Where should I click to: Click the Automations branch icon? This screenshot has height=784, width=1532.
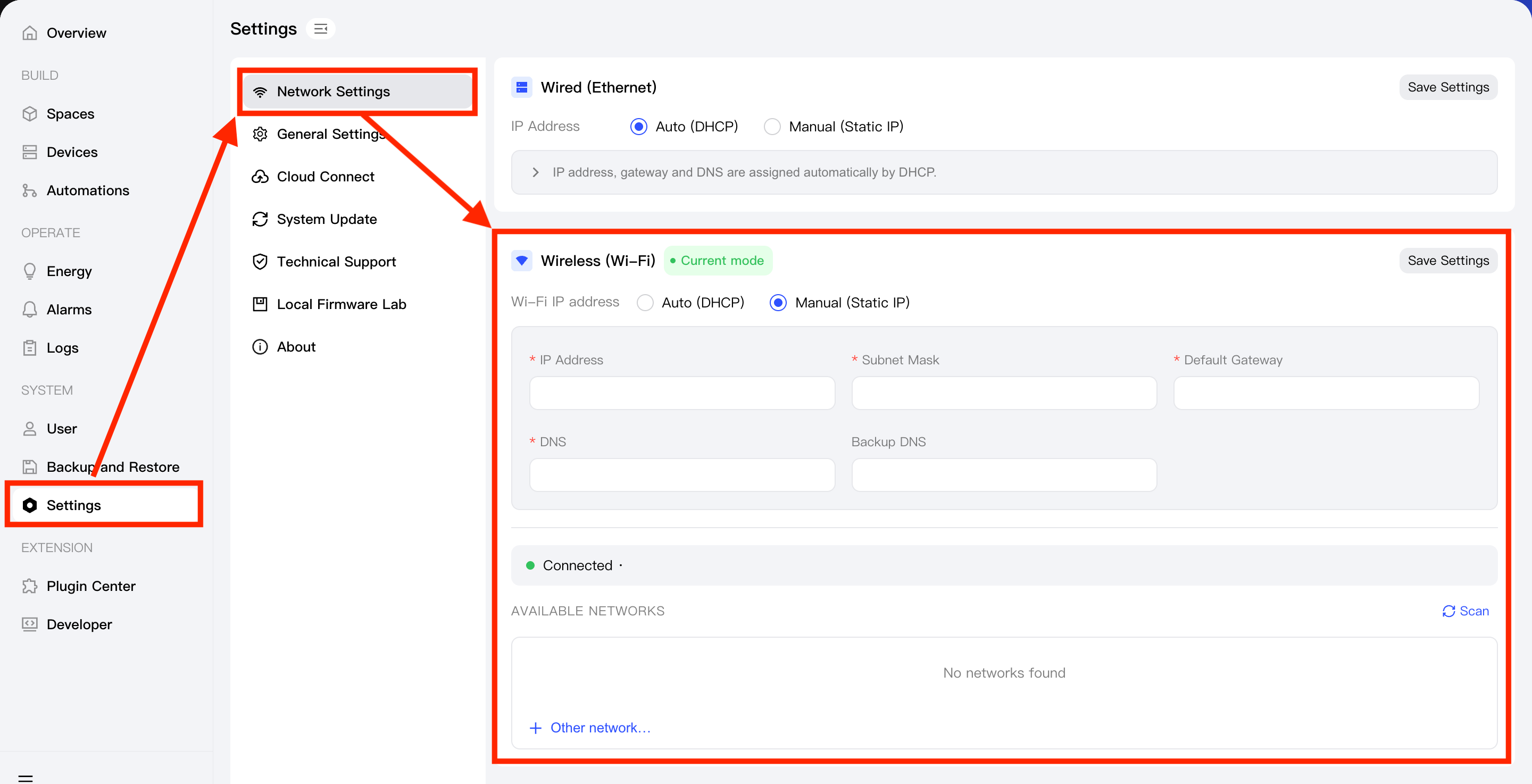(30, 190)
